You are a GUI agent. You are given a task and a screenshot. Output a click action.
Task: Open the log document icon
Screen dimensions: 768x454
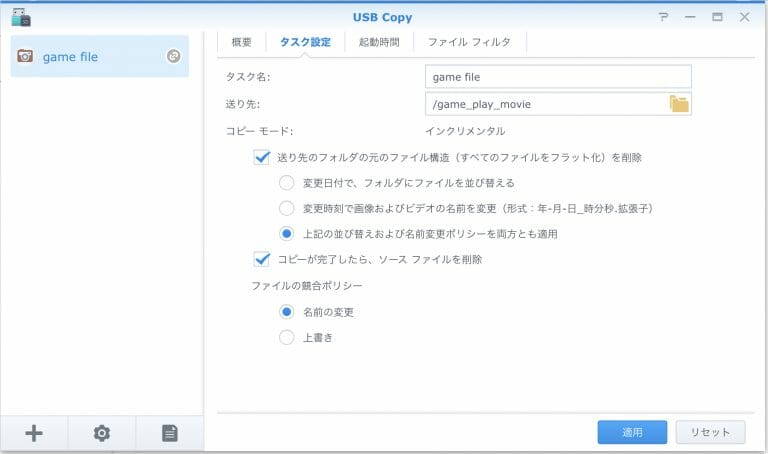pyautogui.click(x=169, y=433)
